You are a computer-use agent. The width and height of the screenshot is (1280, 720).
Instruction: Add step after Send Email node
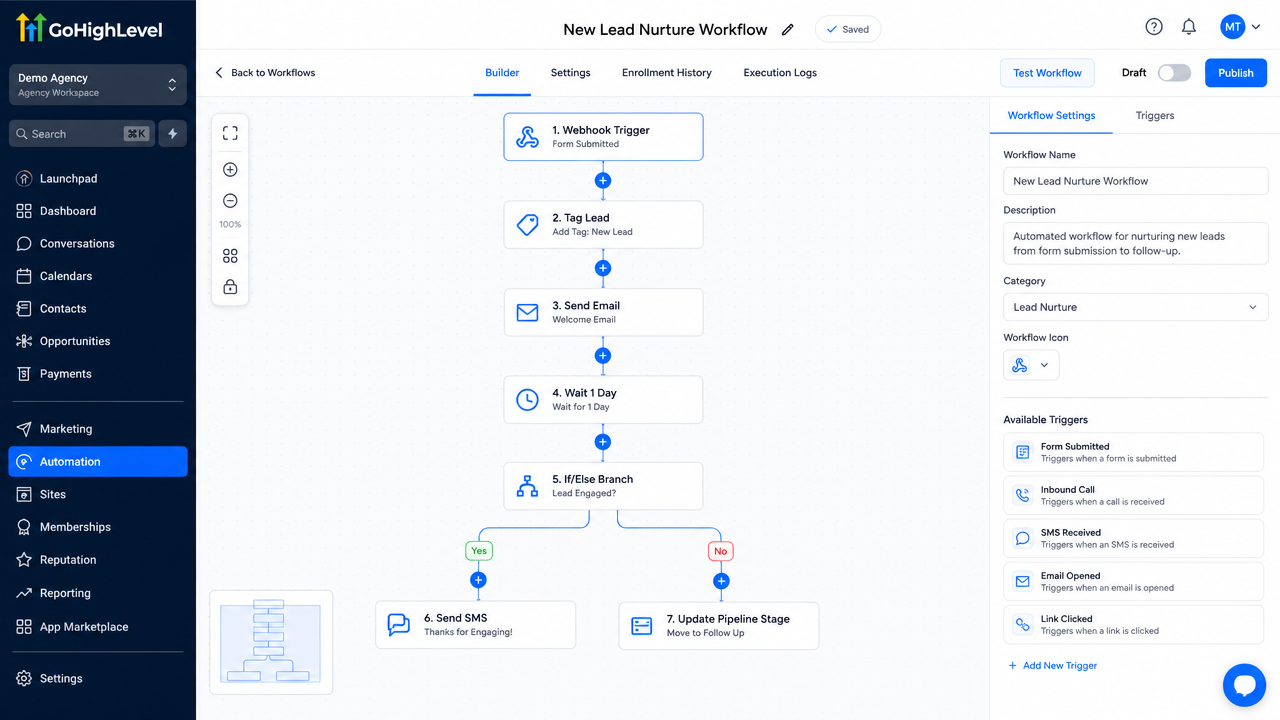pyautogui.click(x=602, y=355)
